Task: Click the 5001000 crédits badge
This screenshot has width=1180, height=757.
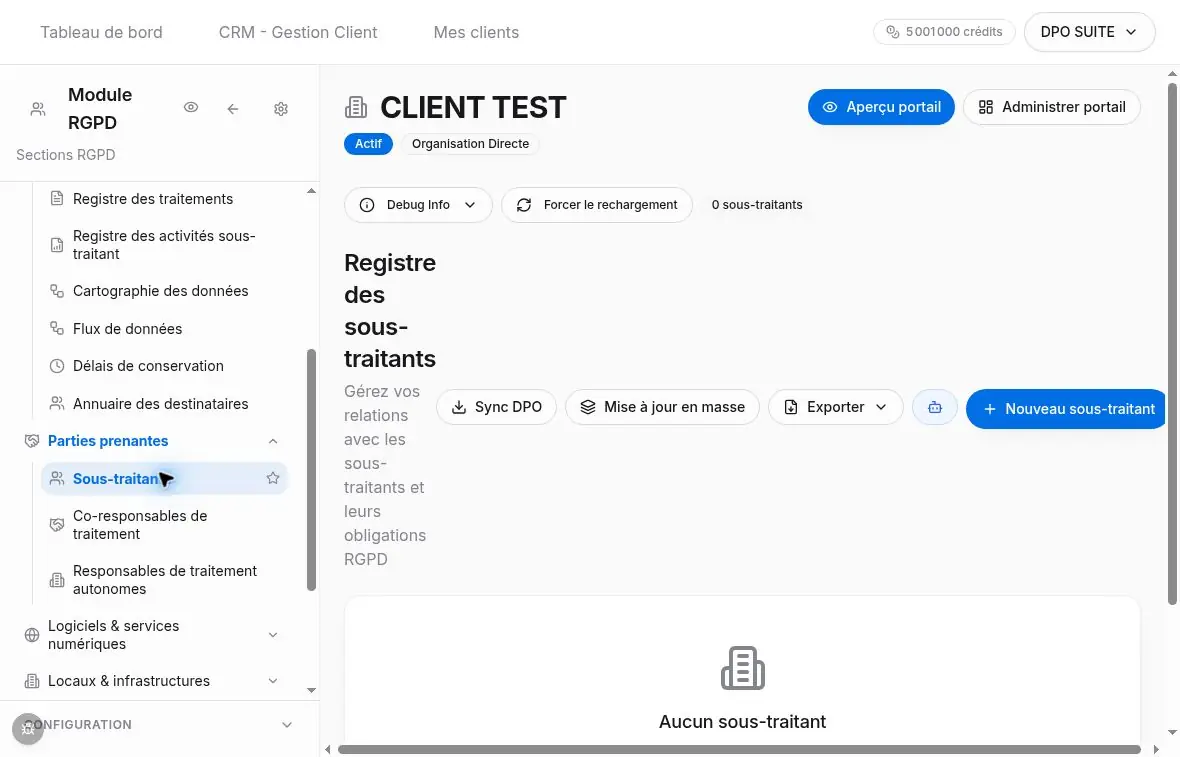Action: [944, 32]
